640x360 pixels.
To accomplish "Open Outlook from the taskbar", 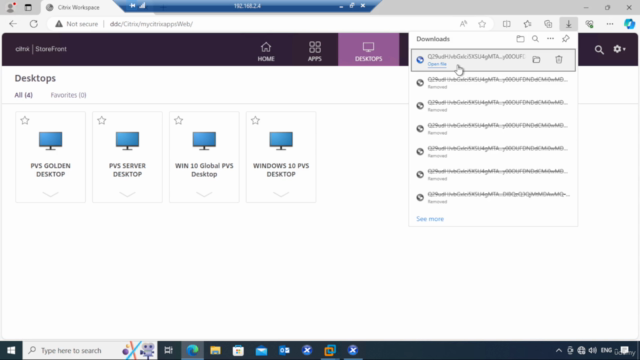I will pyautogui.click(x=284, y=350).
